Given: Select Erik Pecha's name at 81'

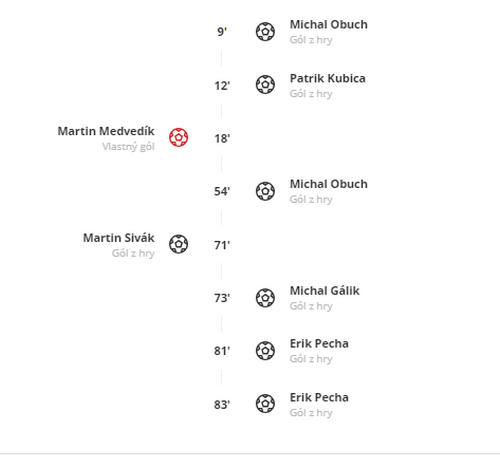Looking at the screenshot, I should click(319, 344).
